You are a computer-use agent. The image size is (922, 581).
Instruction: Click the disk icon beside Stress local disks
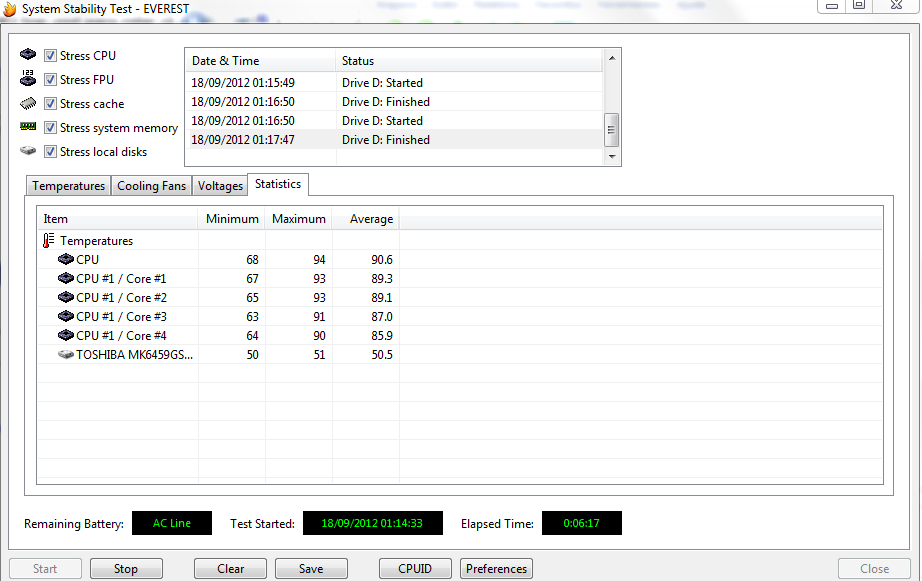(28, 151)
